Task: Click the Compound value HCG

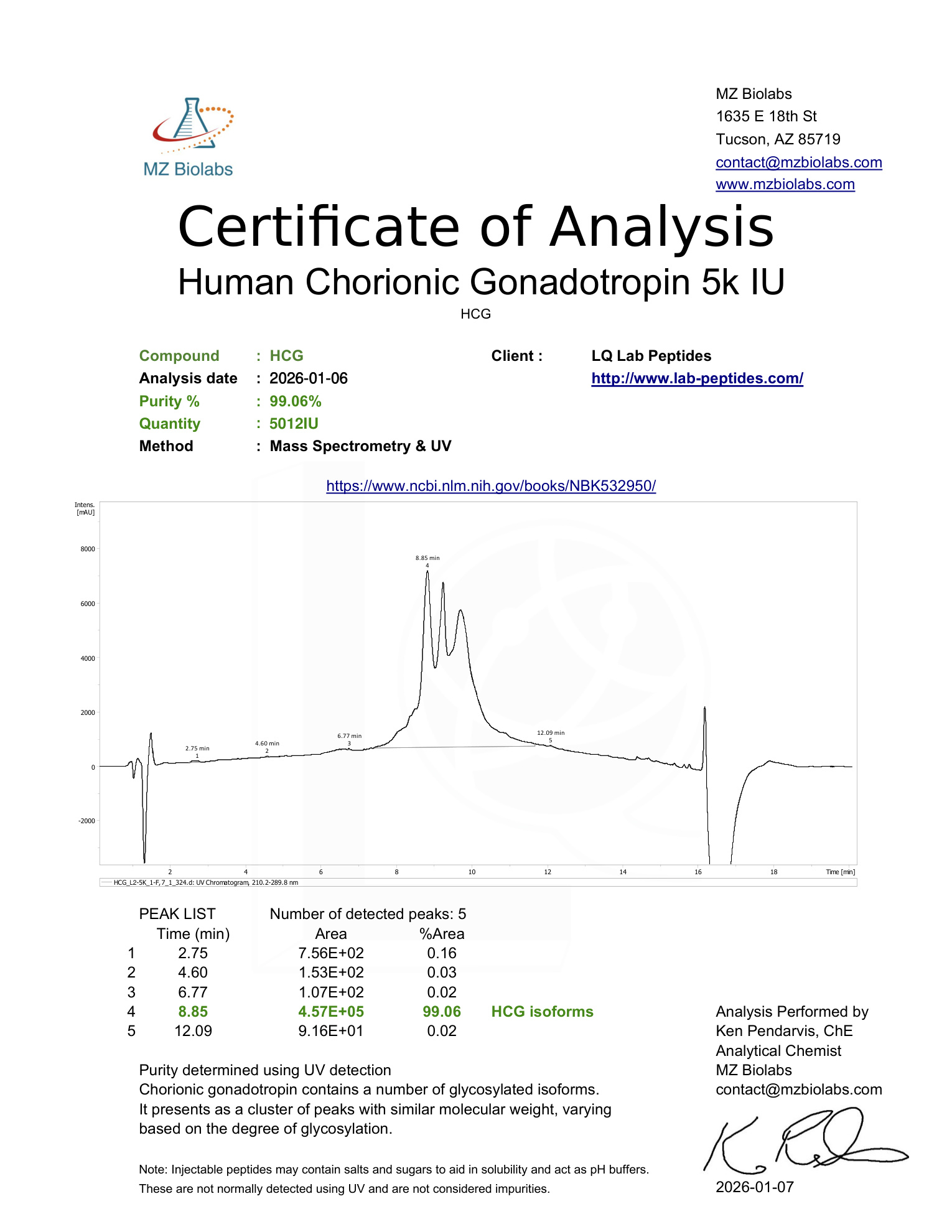Action: [286, 356]
